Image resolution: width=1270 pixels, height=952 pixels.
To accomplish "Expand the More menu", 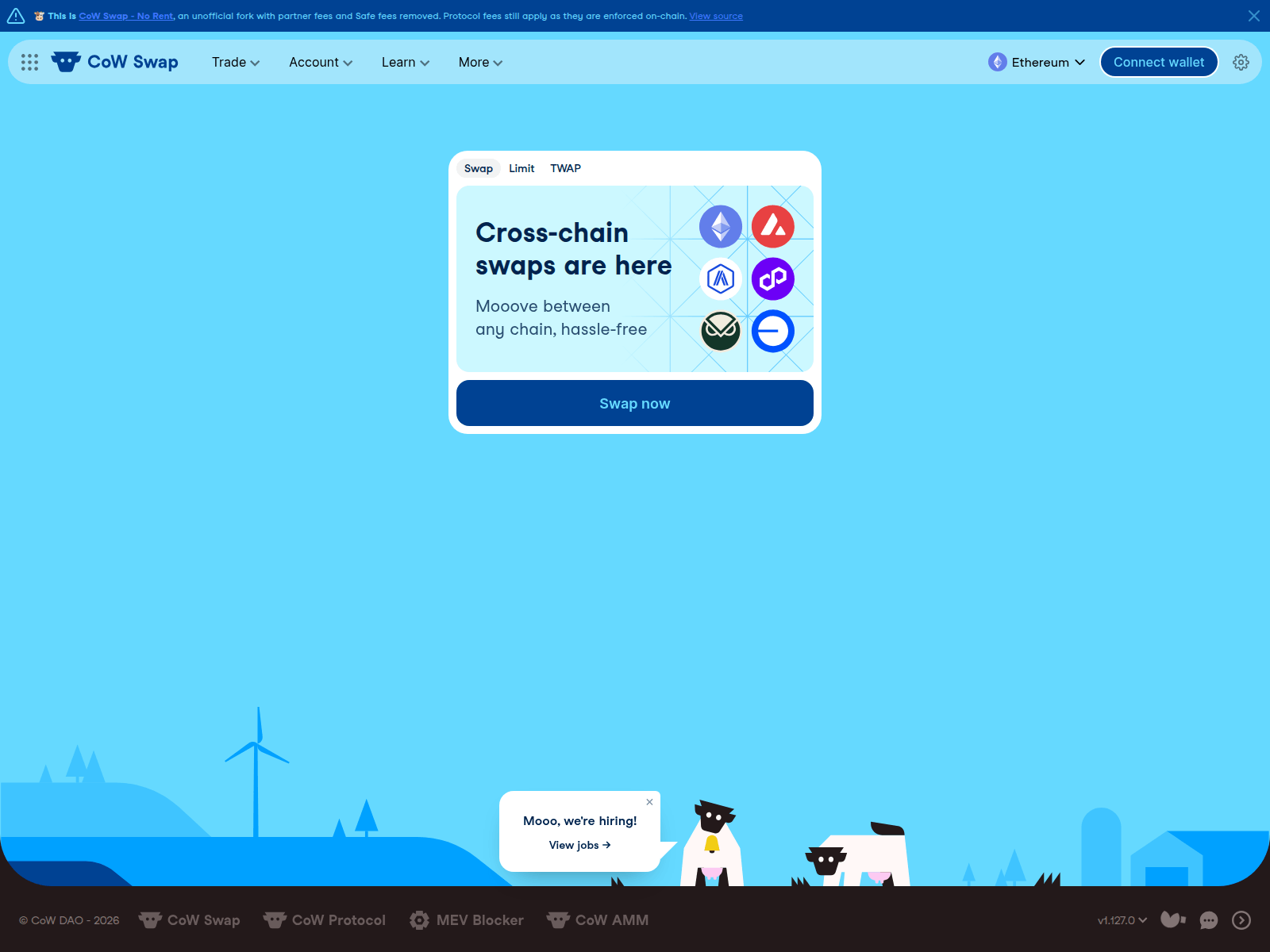I will coord(480,62).
